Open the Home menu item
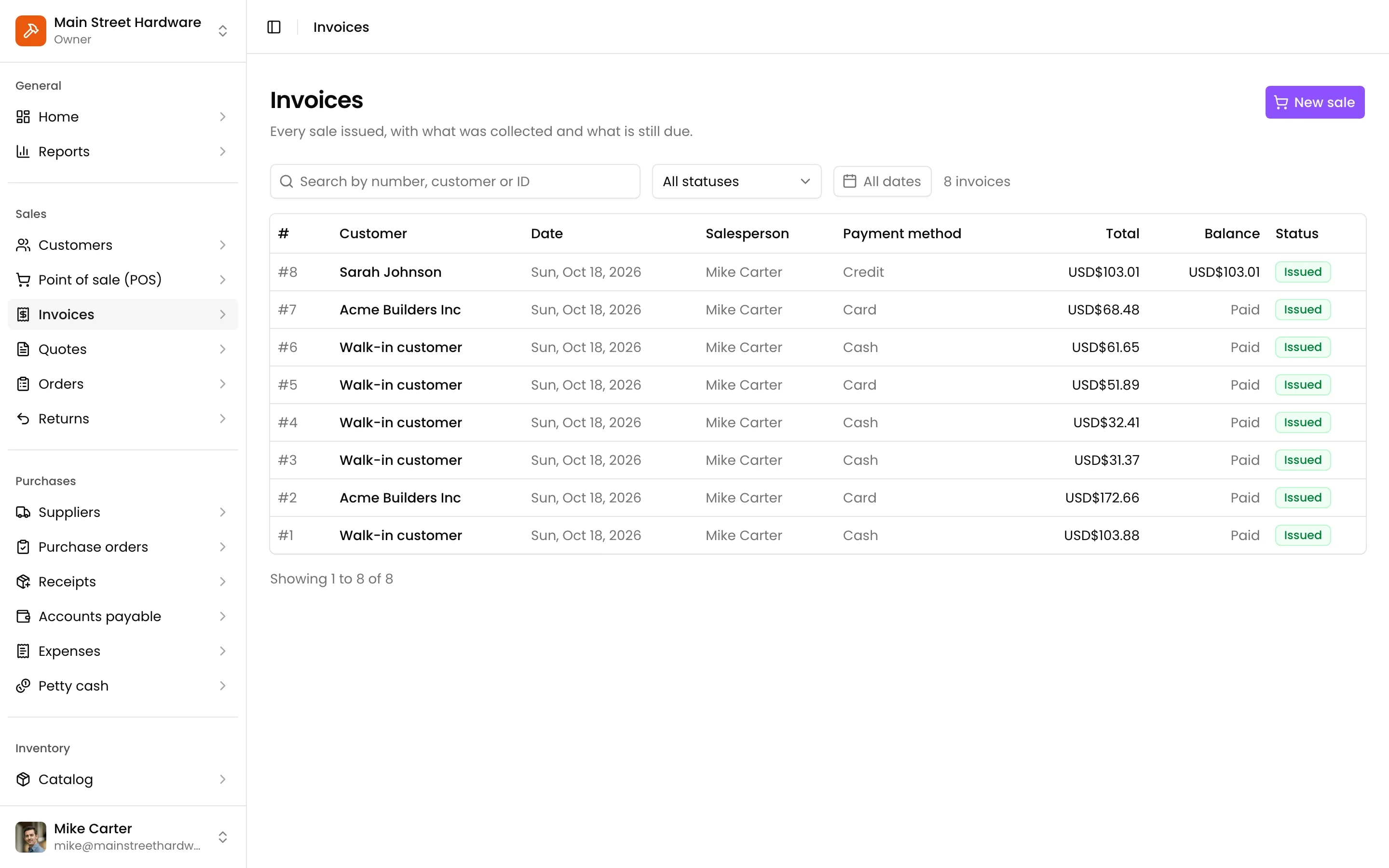Viewport: 1389px width, 868px height. (123, 117)
